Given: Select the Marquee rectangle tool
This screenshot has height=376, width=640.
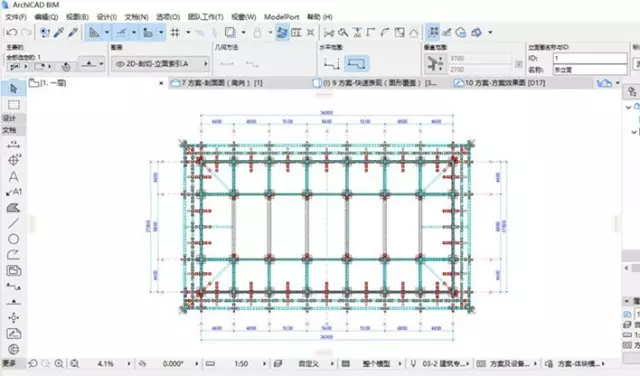Looking at the screenshot, I should [x=13, y=105].
